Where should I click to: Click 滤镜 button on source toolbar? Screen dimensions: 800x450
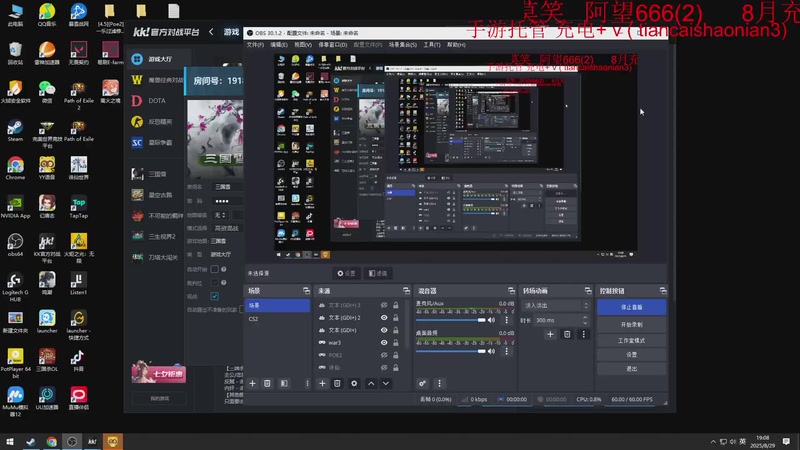click(378, 273)
